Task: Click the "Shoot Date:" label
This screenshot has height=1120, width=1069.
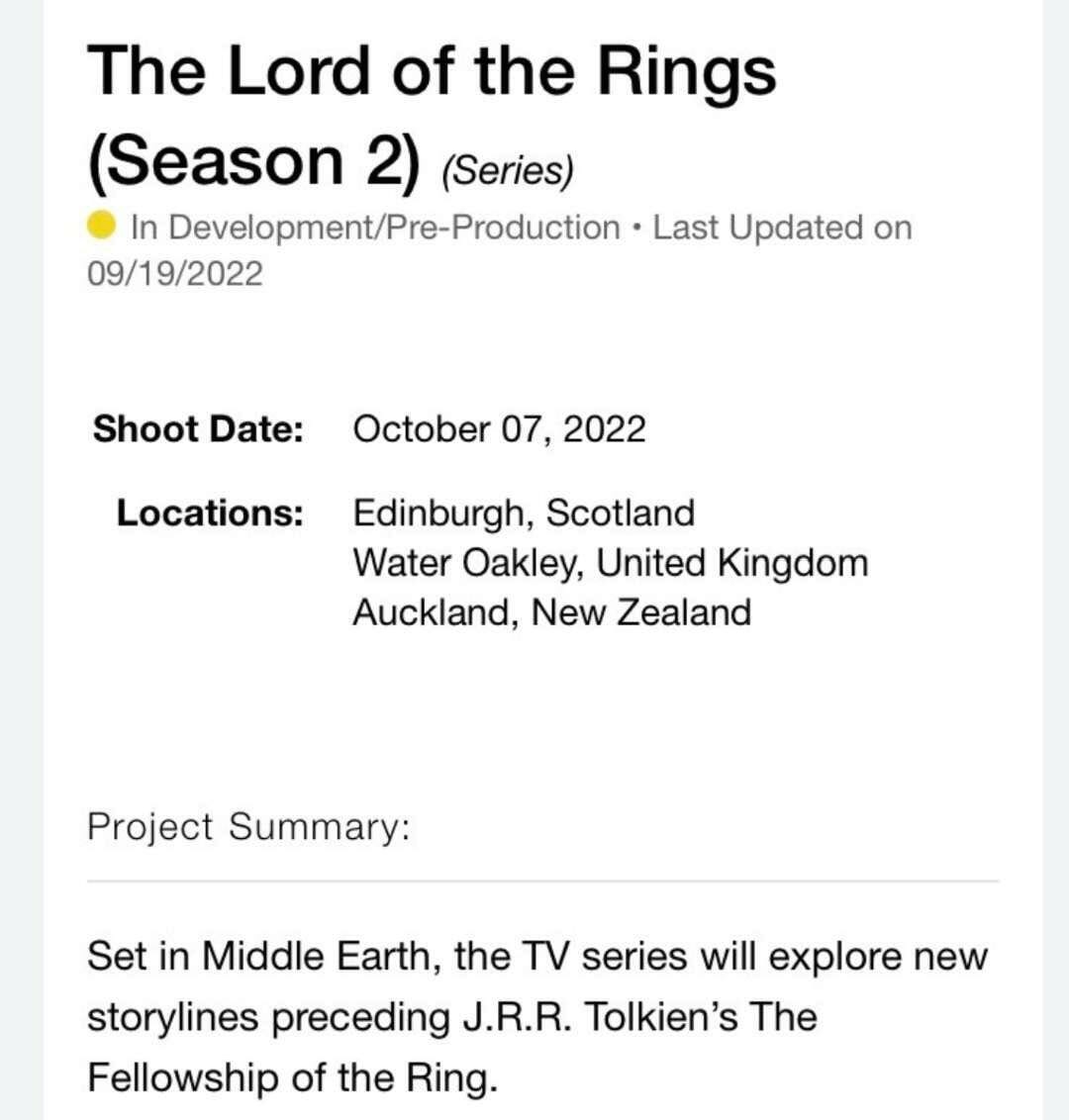Action: 198,429
